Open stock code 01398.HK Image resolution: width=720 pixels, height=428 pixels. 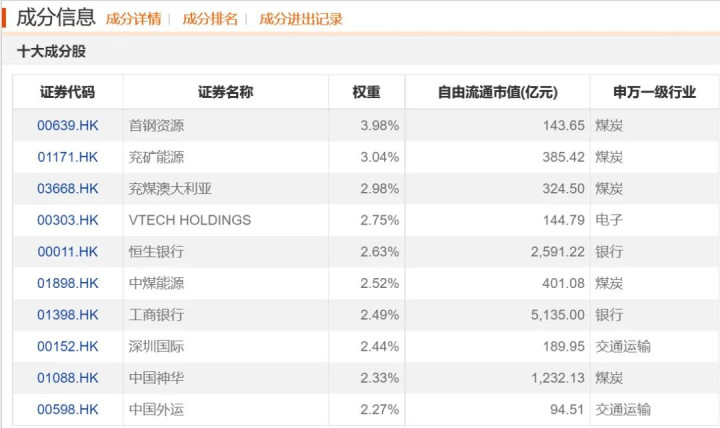68,314
